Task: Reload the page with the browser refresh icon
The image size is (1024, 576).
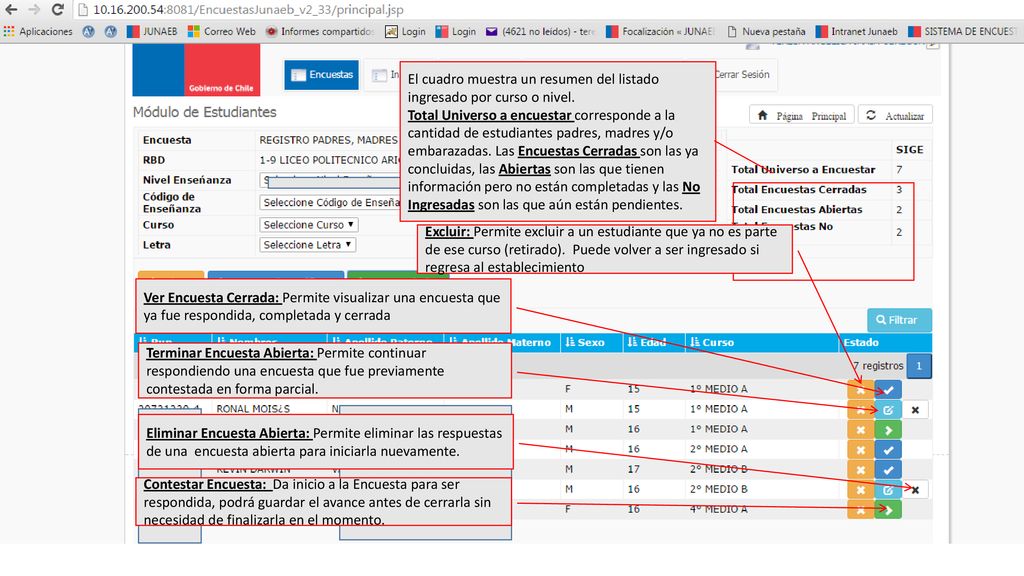Action: pyautogui.click(x=57, y=10)
